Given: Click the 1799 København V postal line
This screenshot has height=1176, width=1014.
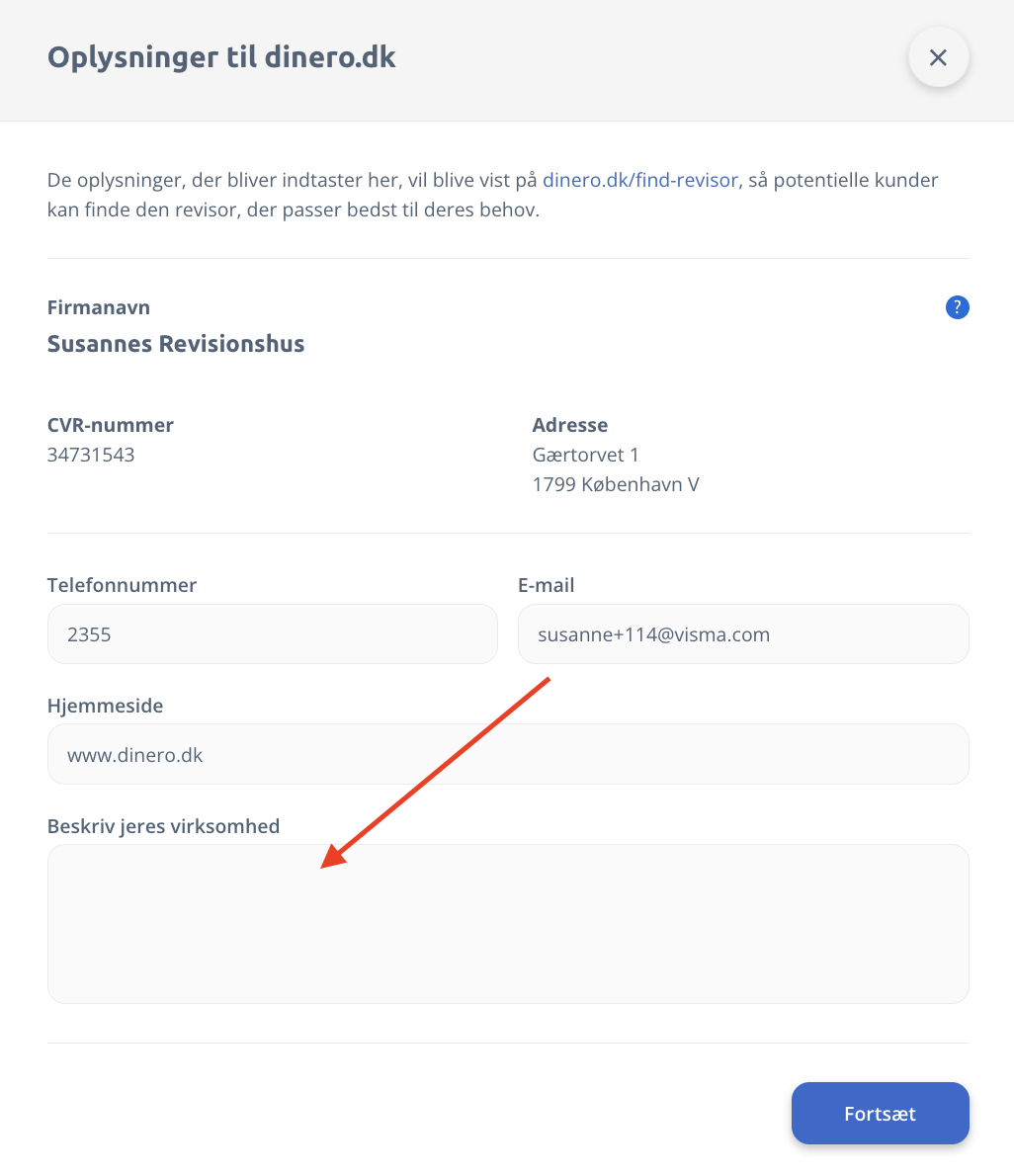Looking at the screenshot, I should coord(615,485).
